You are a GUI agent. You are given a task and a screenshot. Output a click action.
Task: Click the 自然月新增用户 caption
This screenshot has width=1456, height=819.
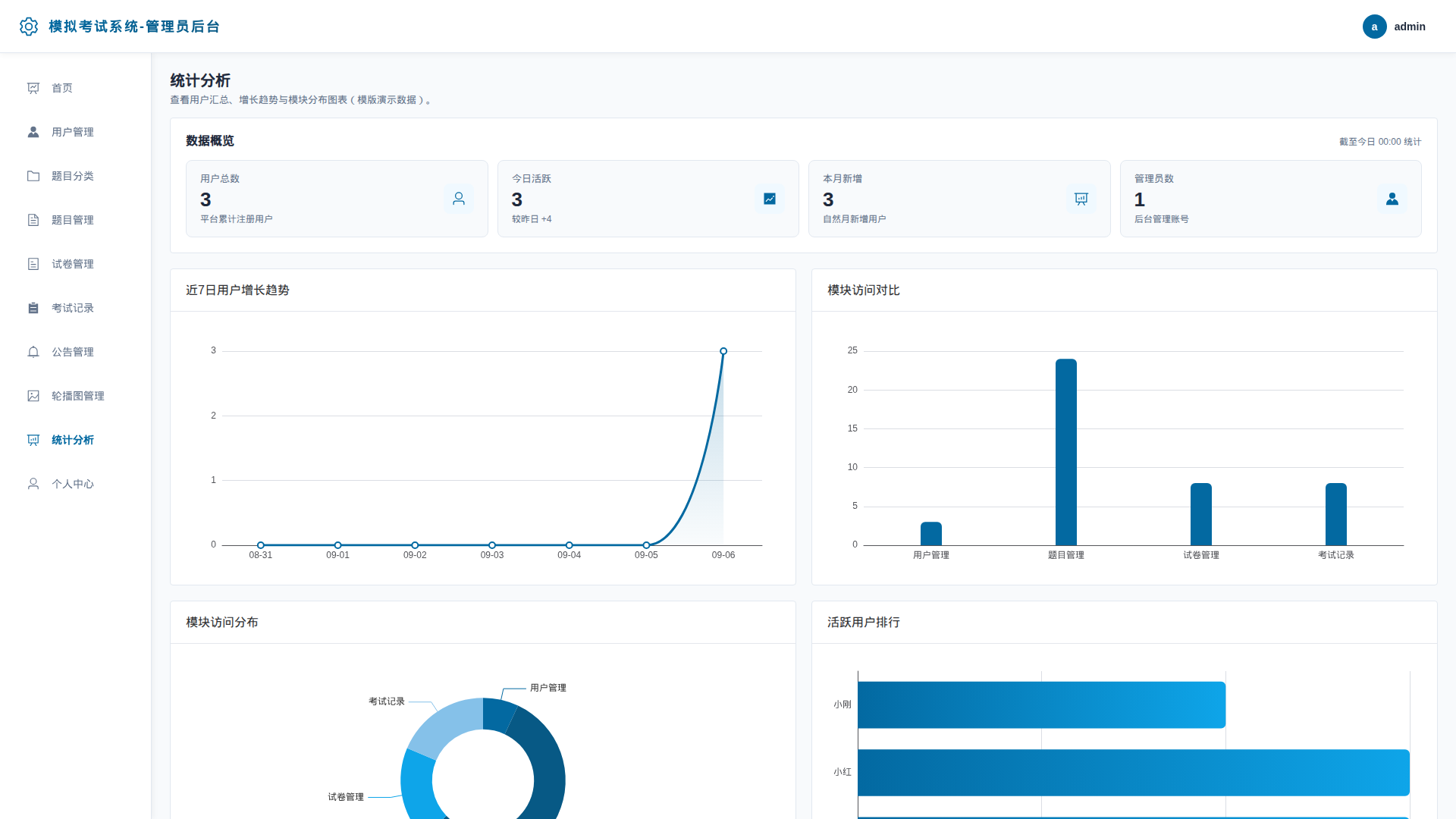coord(855,219)
